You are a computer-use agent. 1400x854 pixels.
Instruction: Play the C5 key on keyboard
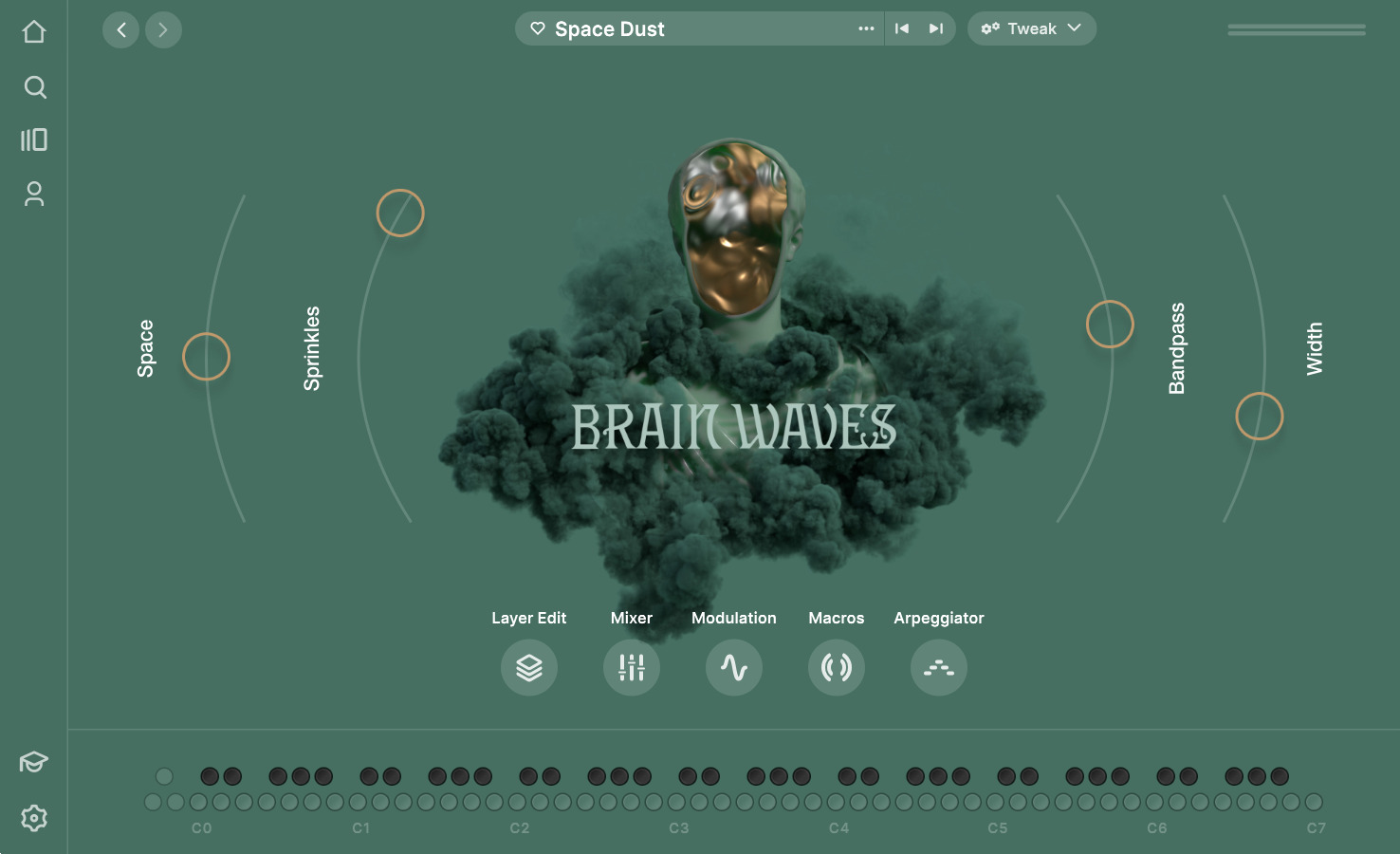995,803
